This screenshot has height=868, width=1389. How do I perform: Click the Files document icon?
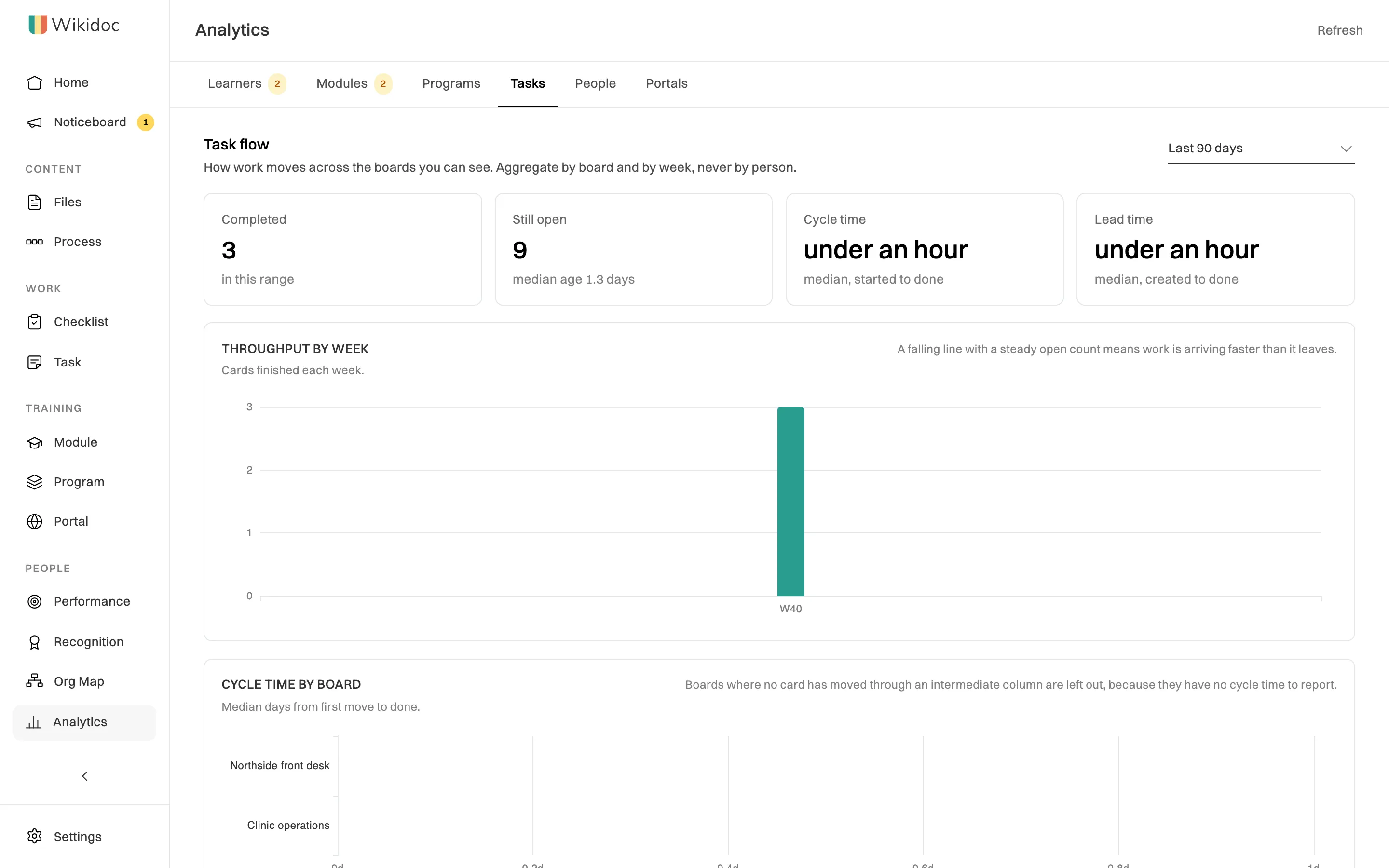(34, 202)
